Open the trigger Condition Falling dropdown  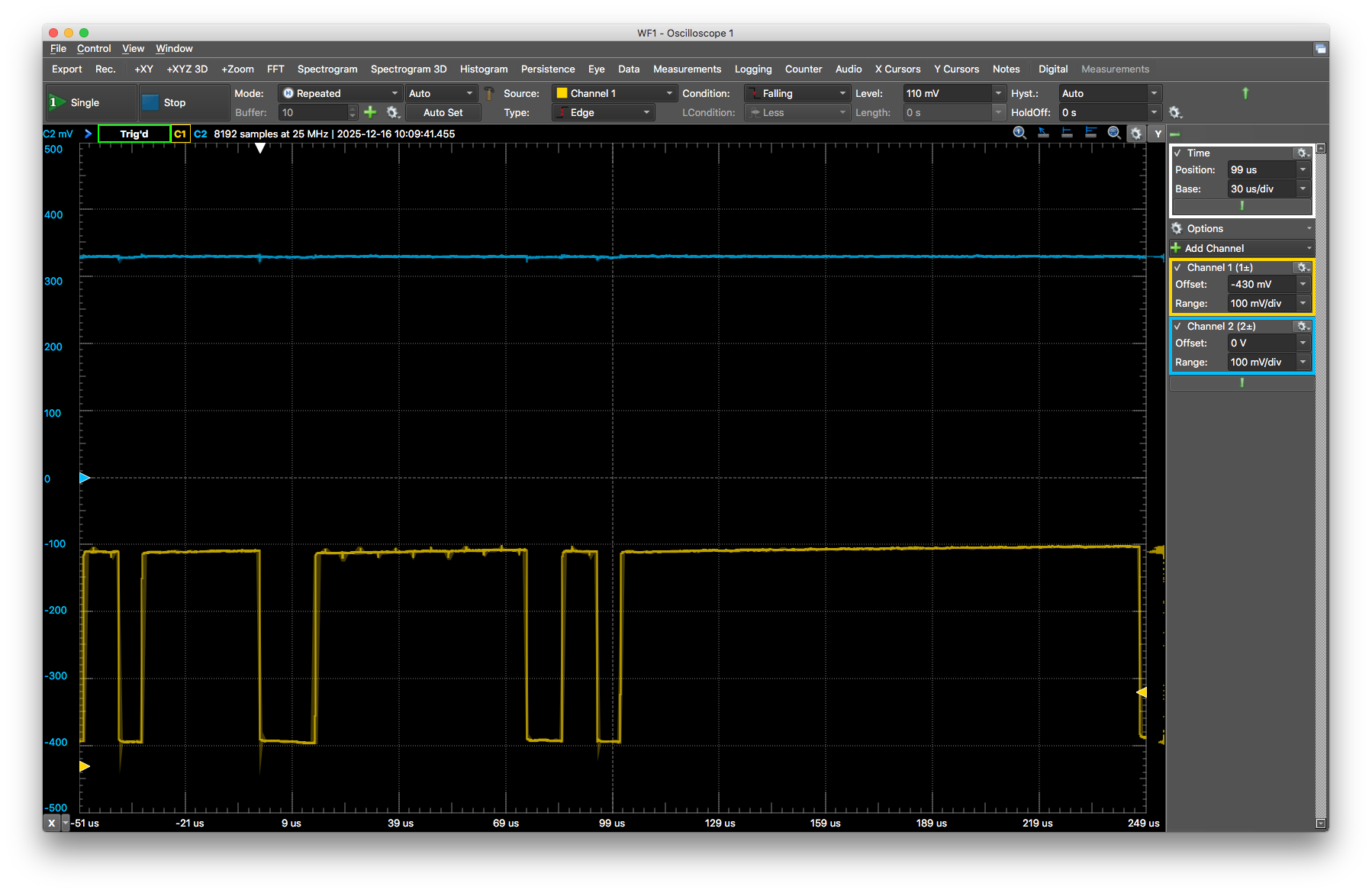[797, 93]
